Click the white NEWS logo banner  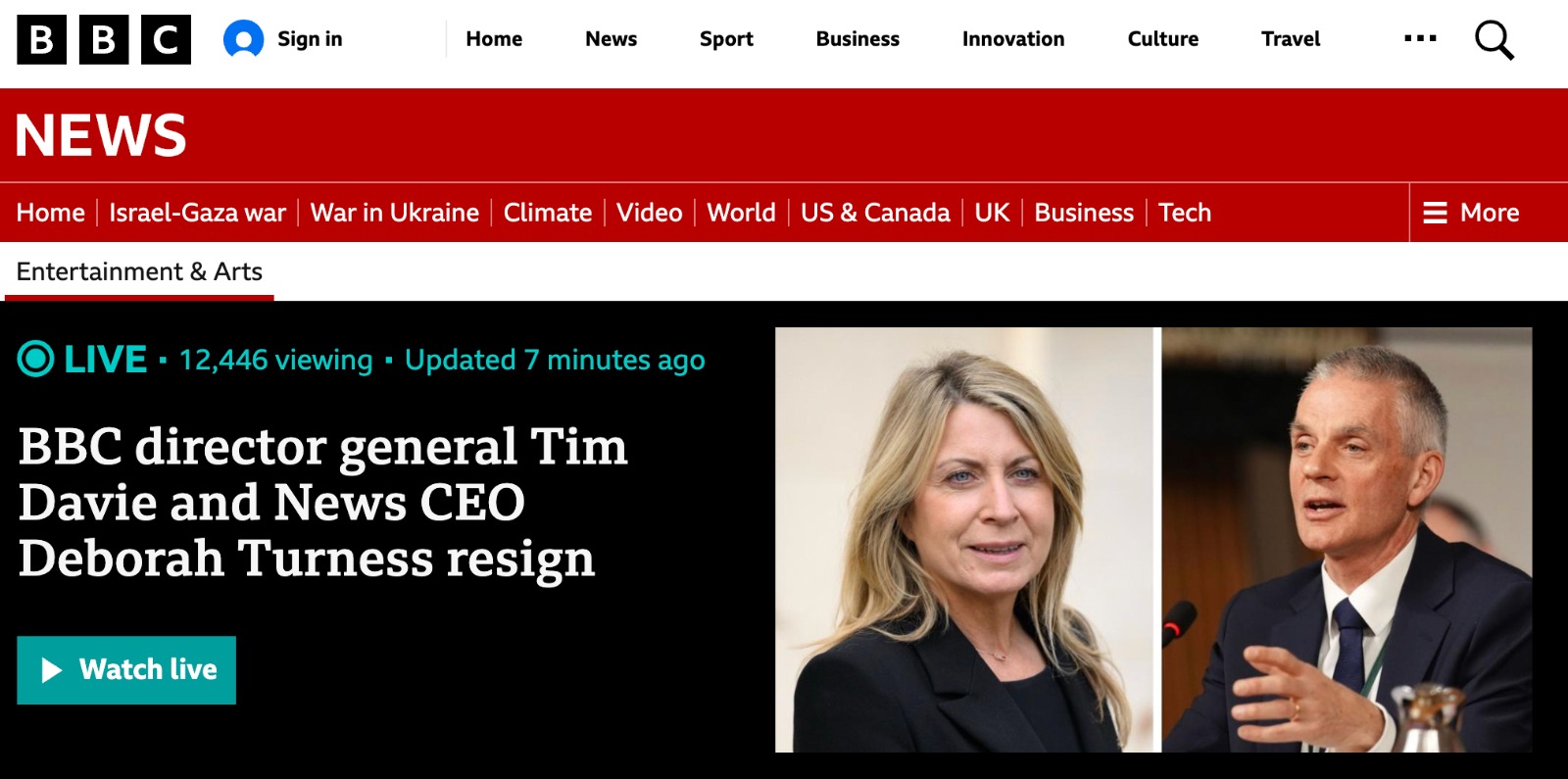(101, 135)
